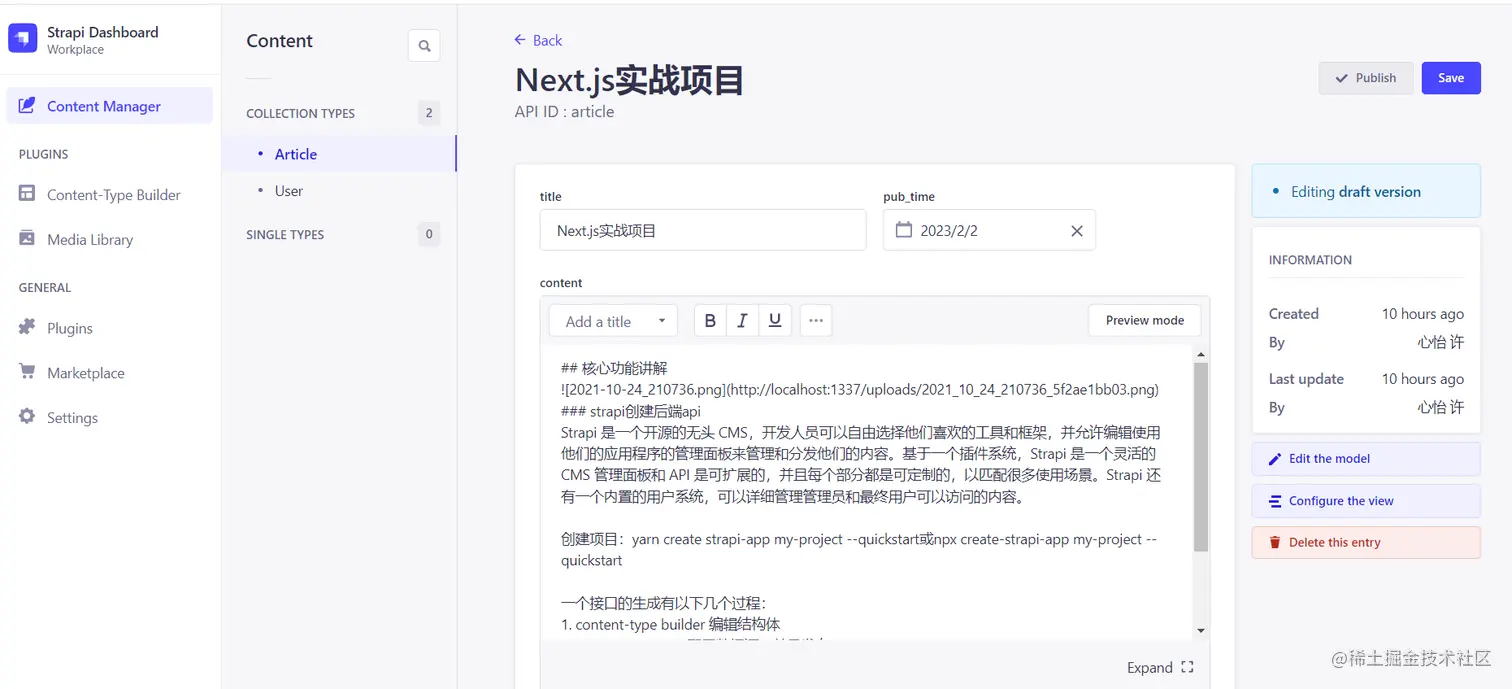Click the Media Library image icon

(27, 238)
